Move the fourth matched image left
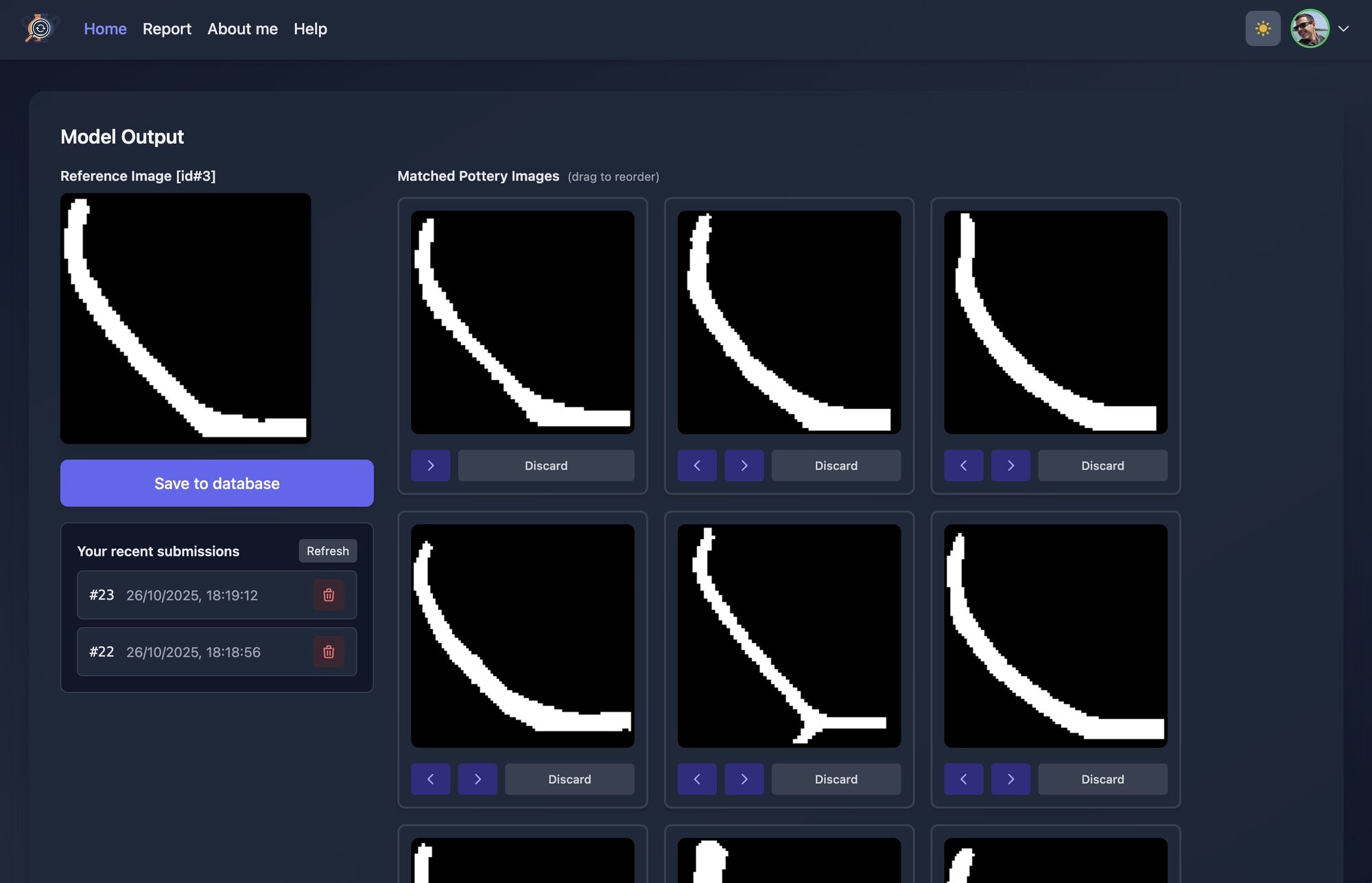This screenshot has height=883, width=1372. [x=430, y=779]
